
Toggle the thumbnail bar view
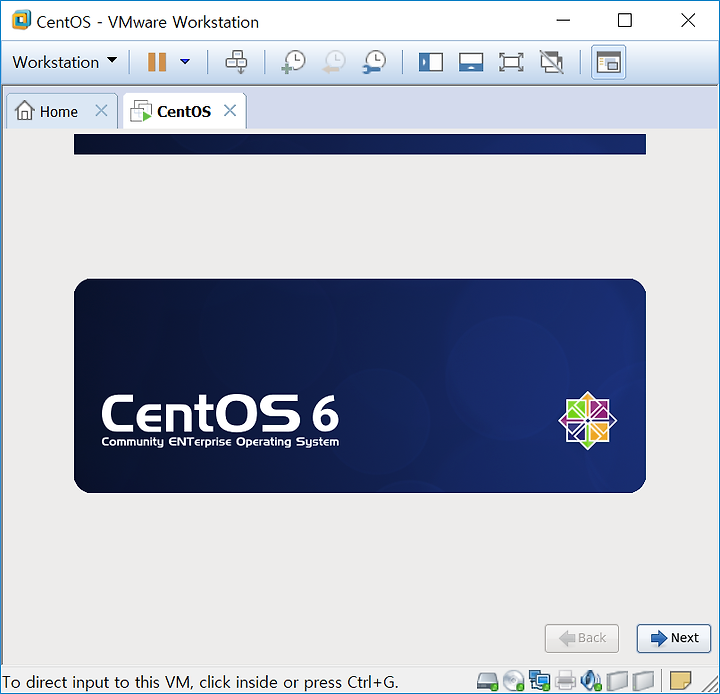[x=471, y=62]
